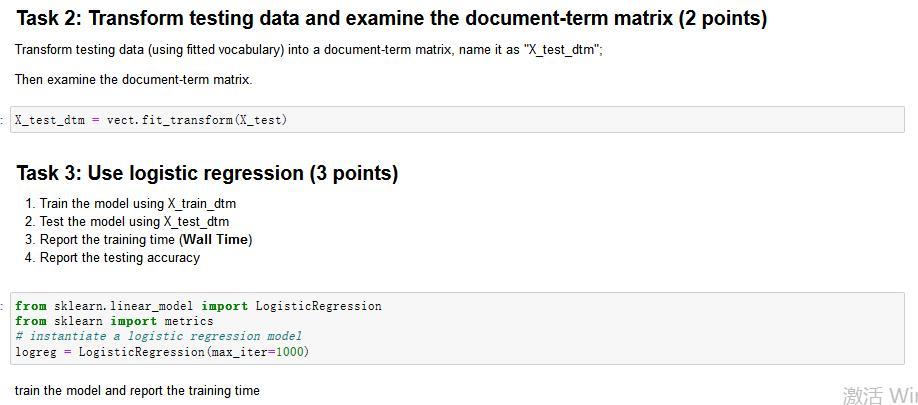
Task: Select the 'Transform testing data' instruction paragraph
Action: point(309,50)
